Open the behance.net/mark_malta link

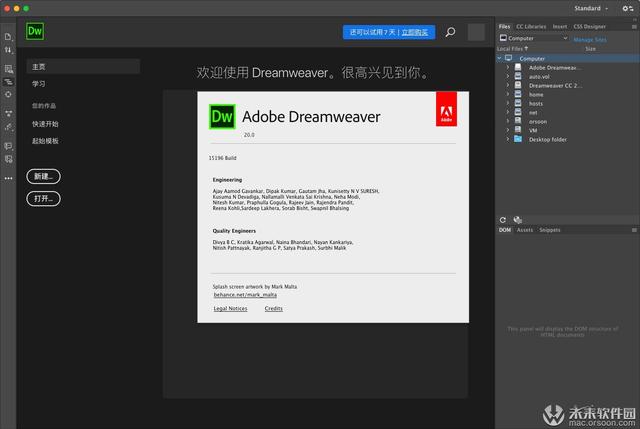[x=245, y=295]
